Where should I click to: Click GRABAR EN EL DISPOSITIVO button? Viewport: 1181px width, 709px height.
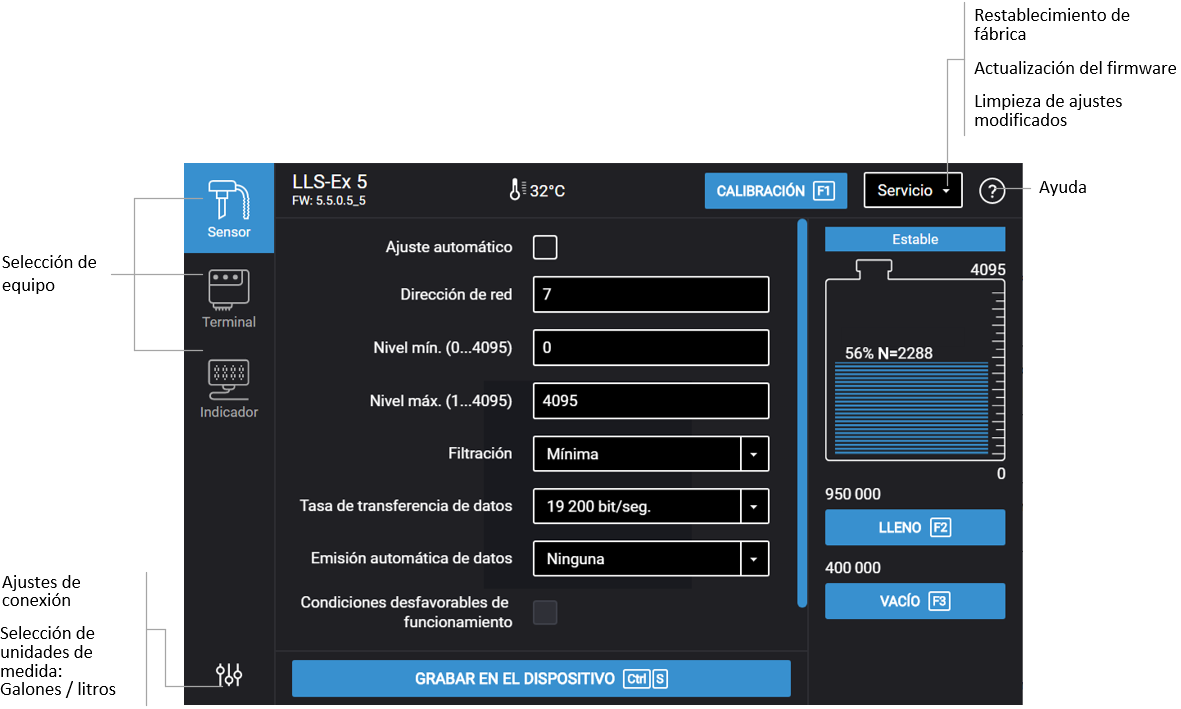coord(541,679)
